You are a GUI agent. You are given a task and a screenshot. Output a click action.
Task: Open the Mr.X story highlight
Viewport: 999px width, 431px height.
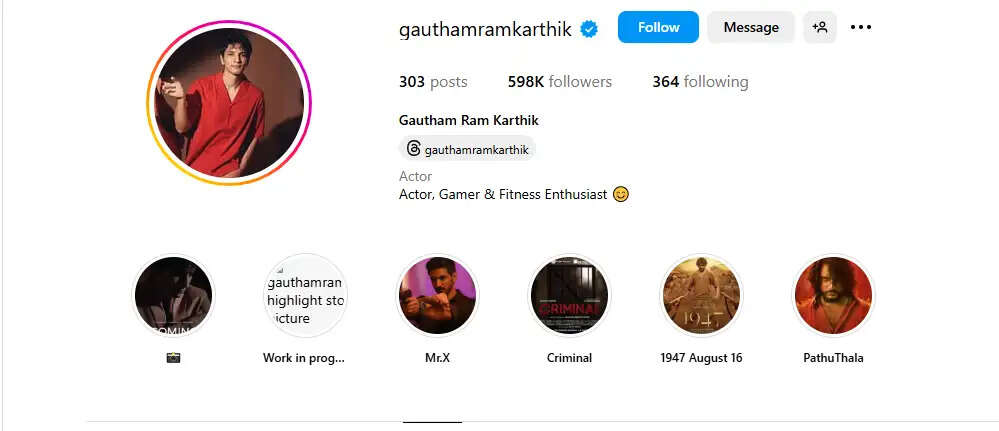point(437,296)
